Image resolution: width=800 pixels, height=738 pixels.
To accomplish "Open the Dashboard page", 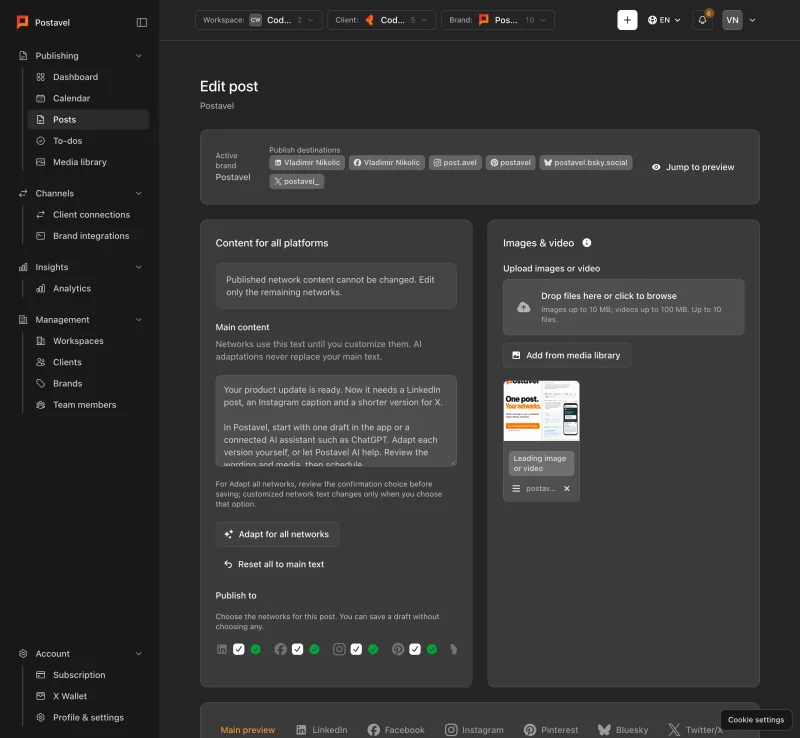I will click(x=75, y=77).
